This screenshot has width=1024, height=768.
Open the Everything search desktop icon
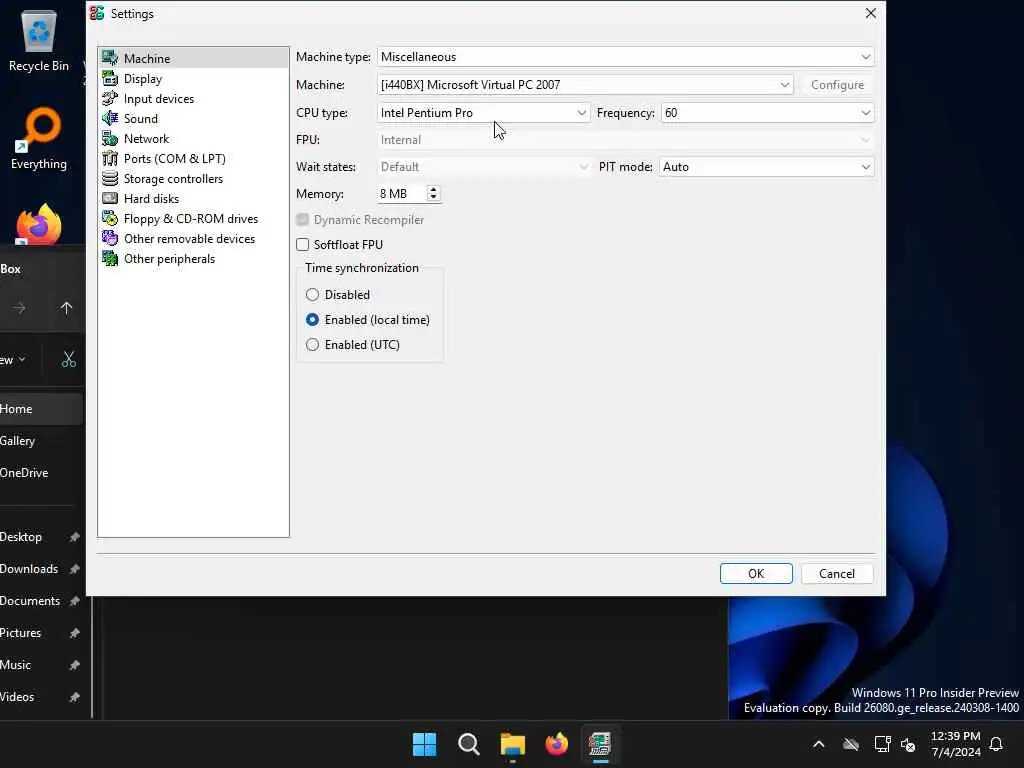coord(39,139)
